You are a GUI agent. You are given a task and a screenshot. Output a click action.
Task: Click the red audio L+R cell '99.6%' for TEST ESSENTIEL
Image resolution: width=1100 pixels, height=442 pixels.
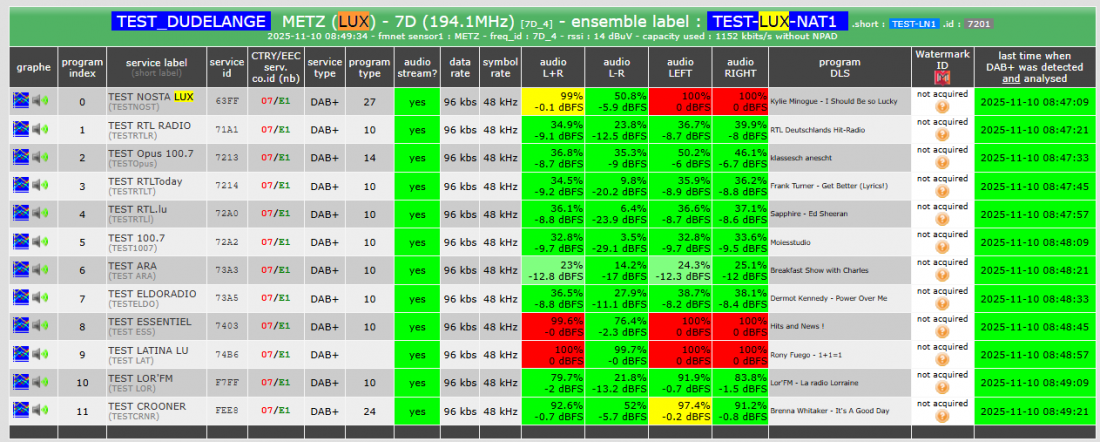click(552, 326)
